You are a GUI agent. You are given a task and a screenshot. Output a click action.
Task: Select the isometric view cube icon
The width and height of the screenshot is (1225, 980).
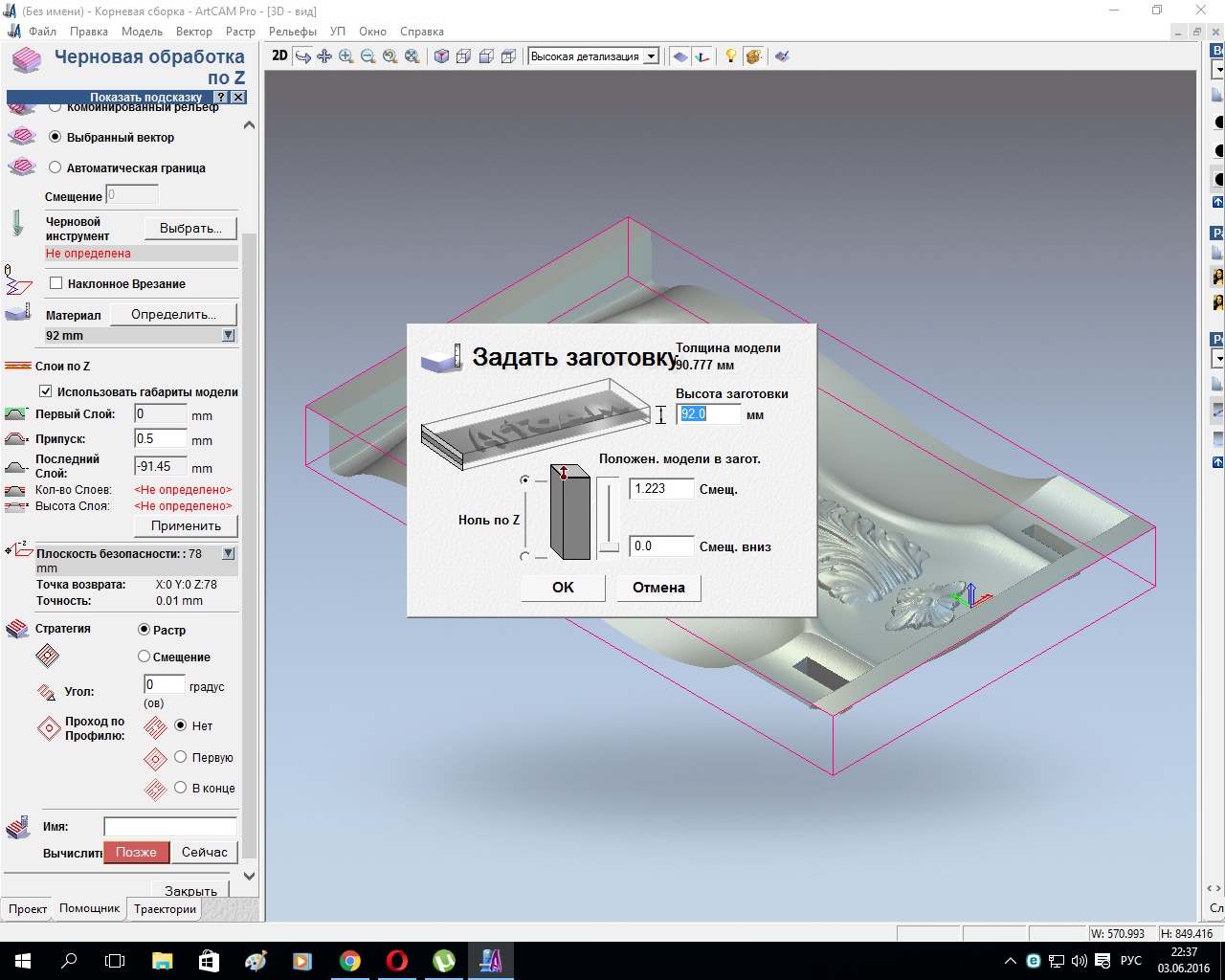point(441,56)
